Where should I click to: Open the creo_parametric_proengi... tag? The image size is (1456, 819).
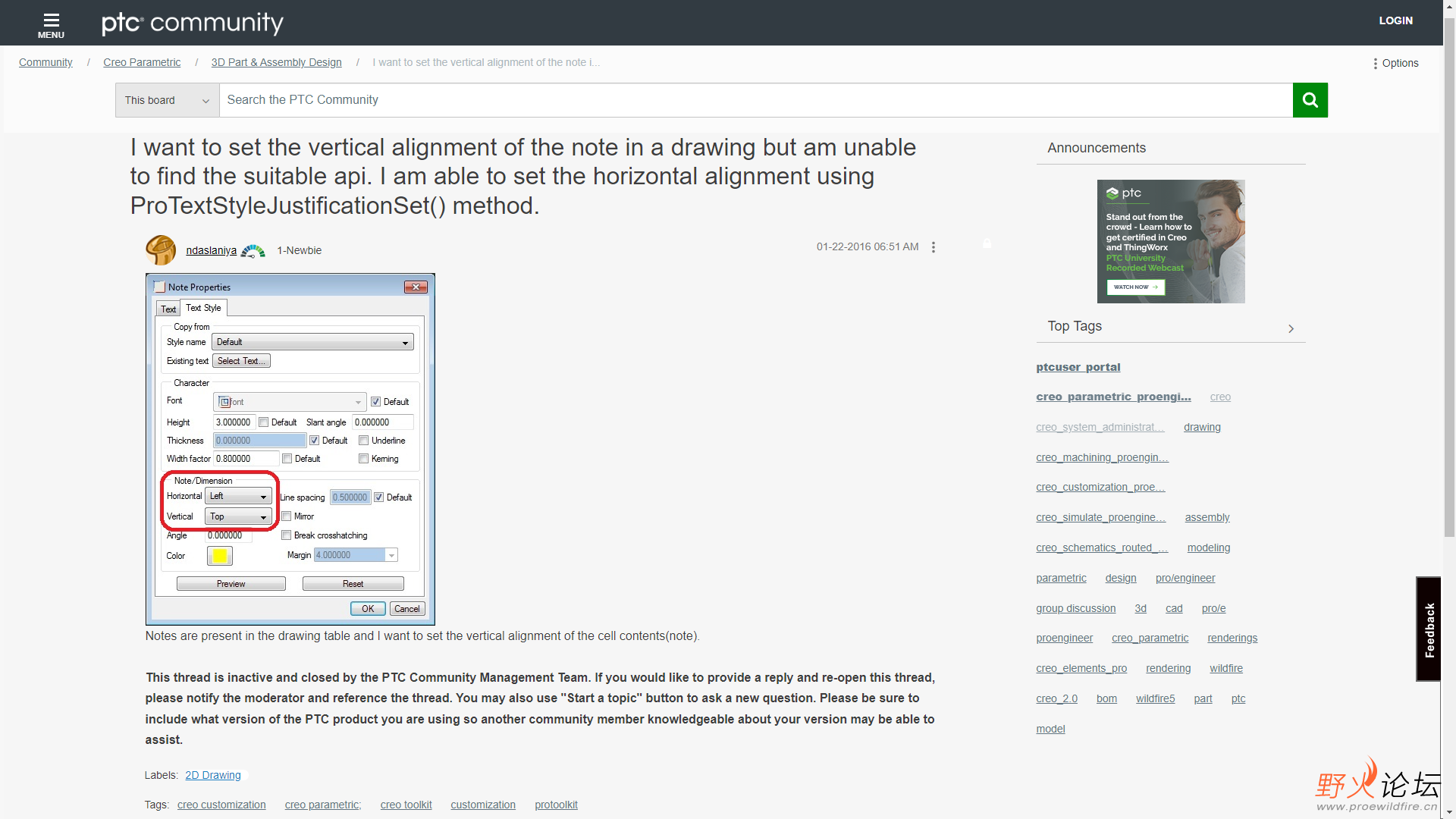tap(1113, 397)
